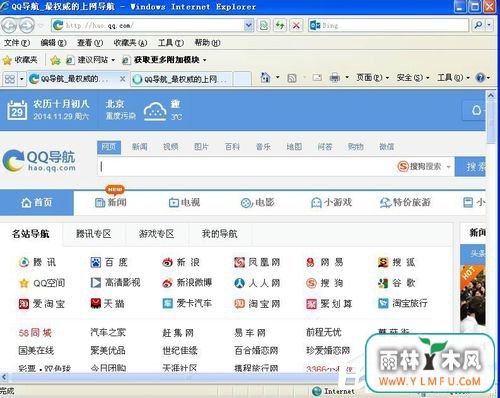Open the 搜狗搜索 engine selector dropdown
Image resolution: width=500 pixels, height=398 pixels.
coord(448,166)
